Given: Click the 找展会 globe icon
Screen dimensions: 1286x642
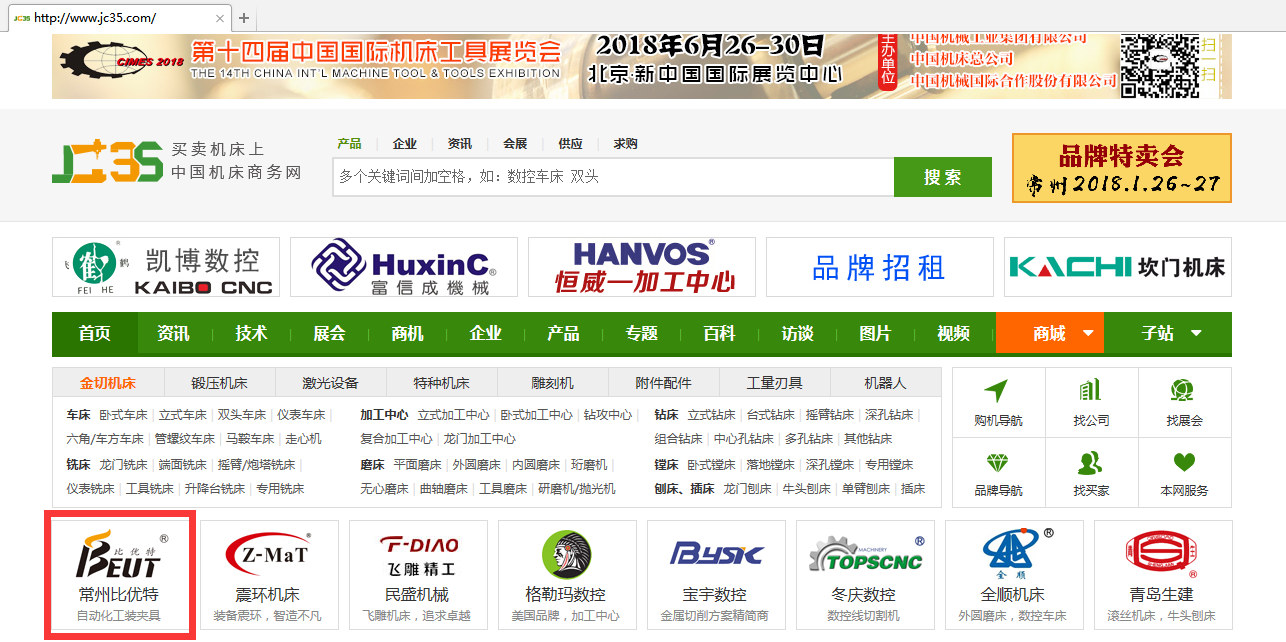Looking at the screenshot, I should [x=1183, y=391].
